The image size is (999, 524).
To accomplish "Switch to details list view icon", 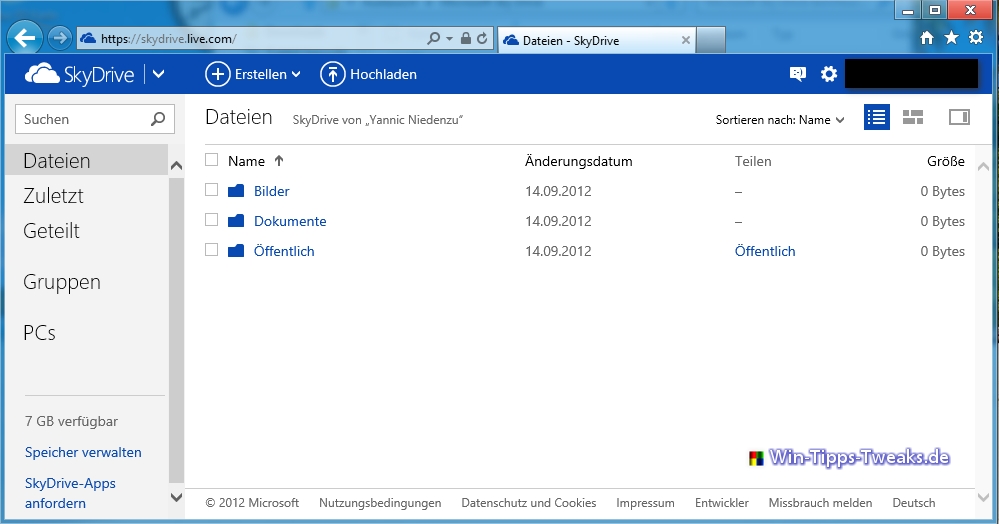I will tap(877, 117).
